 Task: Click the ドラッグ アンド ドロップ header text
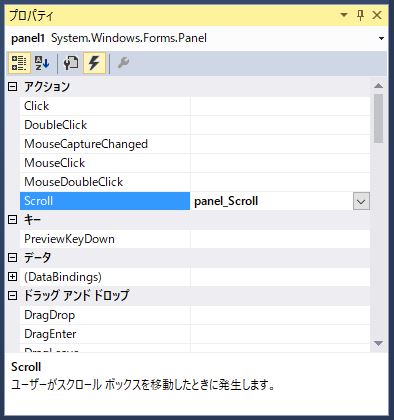click(76, 295)
